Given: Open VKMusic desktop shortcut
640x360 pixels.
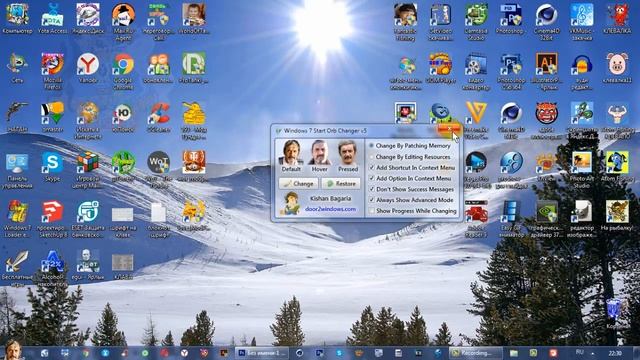Looking at the screenshot, I should click(x=582, y=22).
